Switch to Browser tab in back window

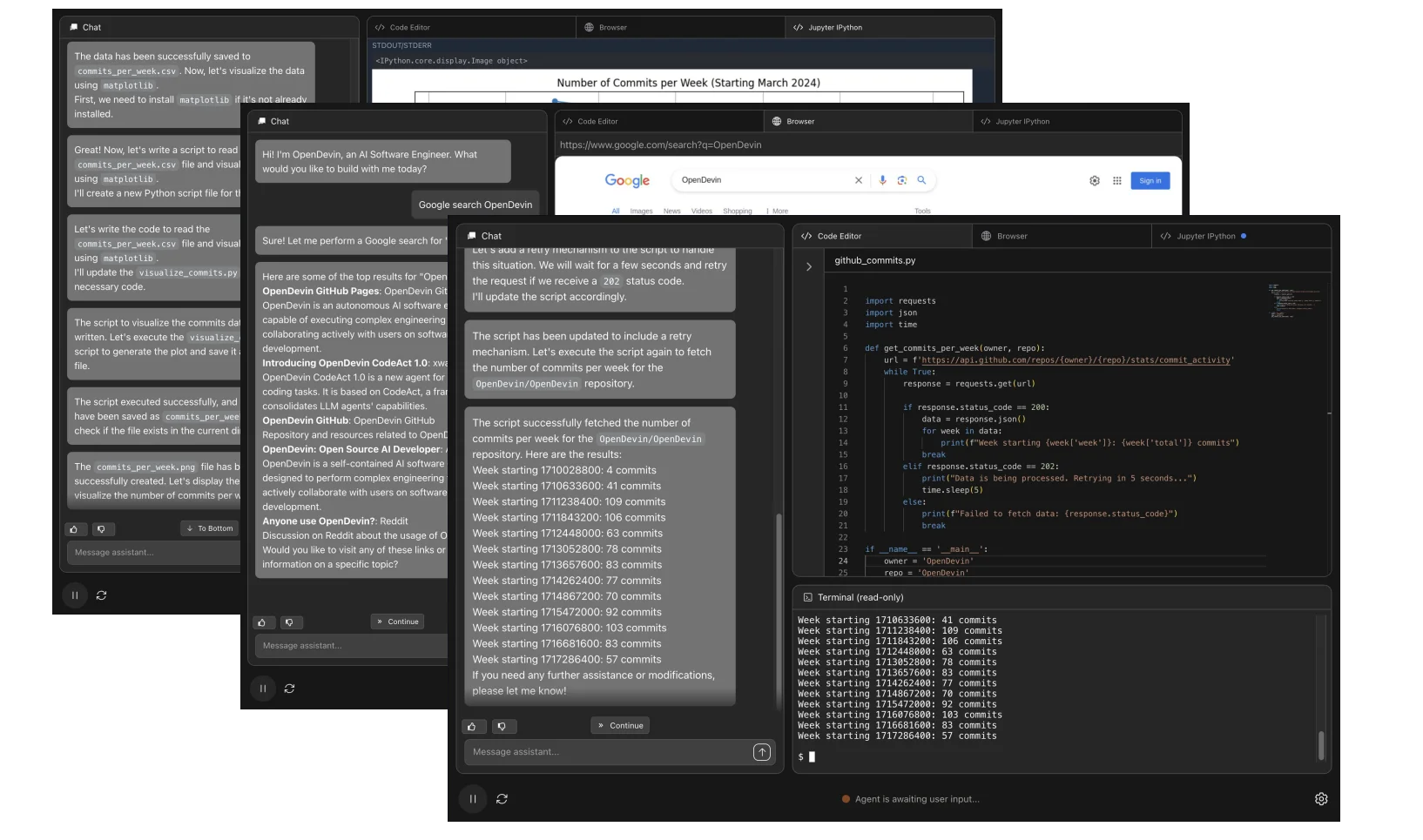680,28
